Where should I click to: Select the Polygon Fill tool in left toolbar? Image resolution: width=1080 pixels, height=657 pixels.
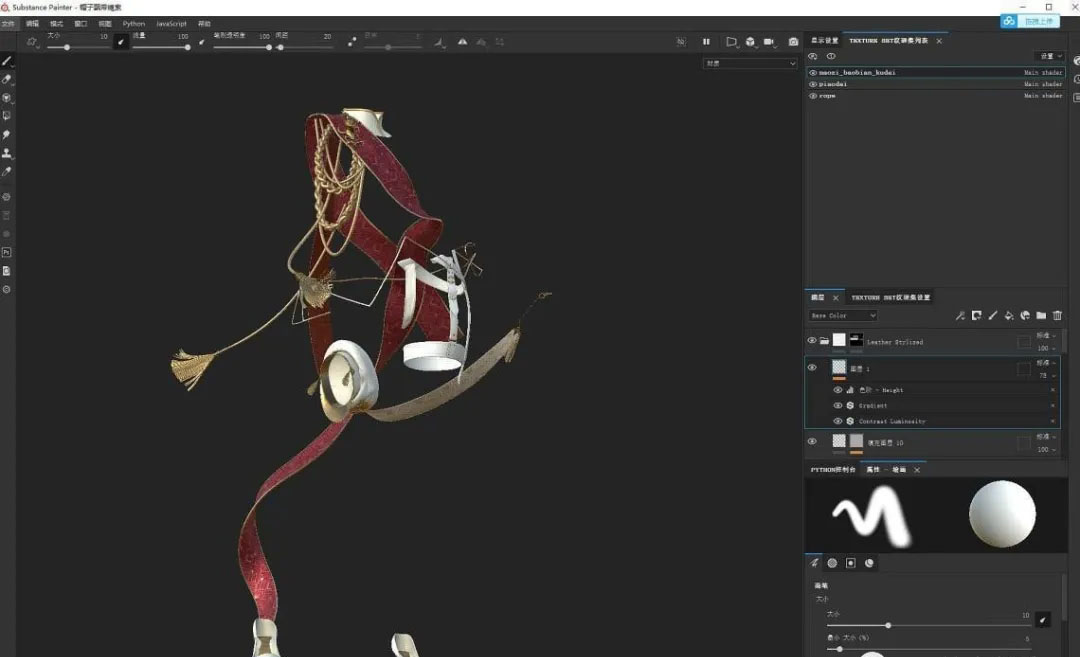[x=7, y=116]
